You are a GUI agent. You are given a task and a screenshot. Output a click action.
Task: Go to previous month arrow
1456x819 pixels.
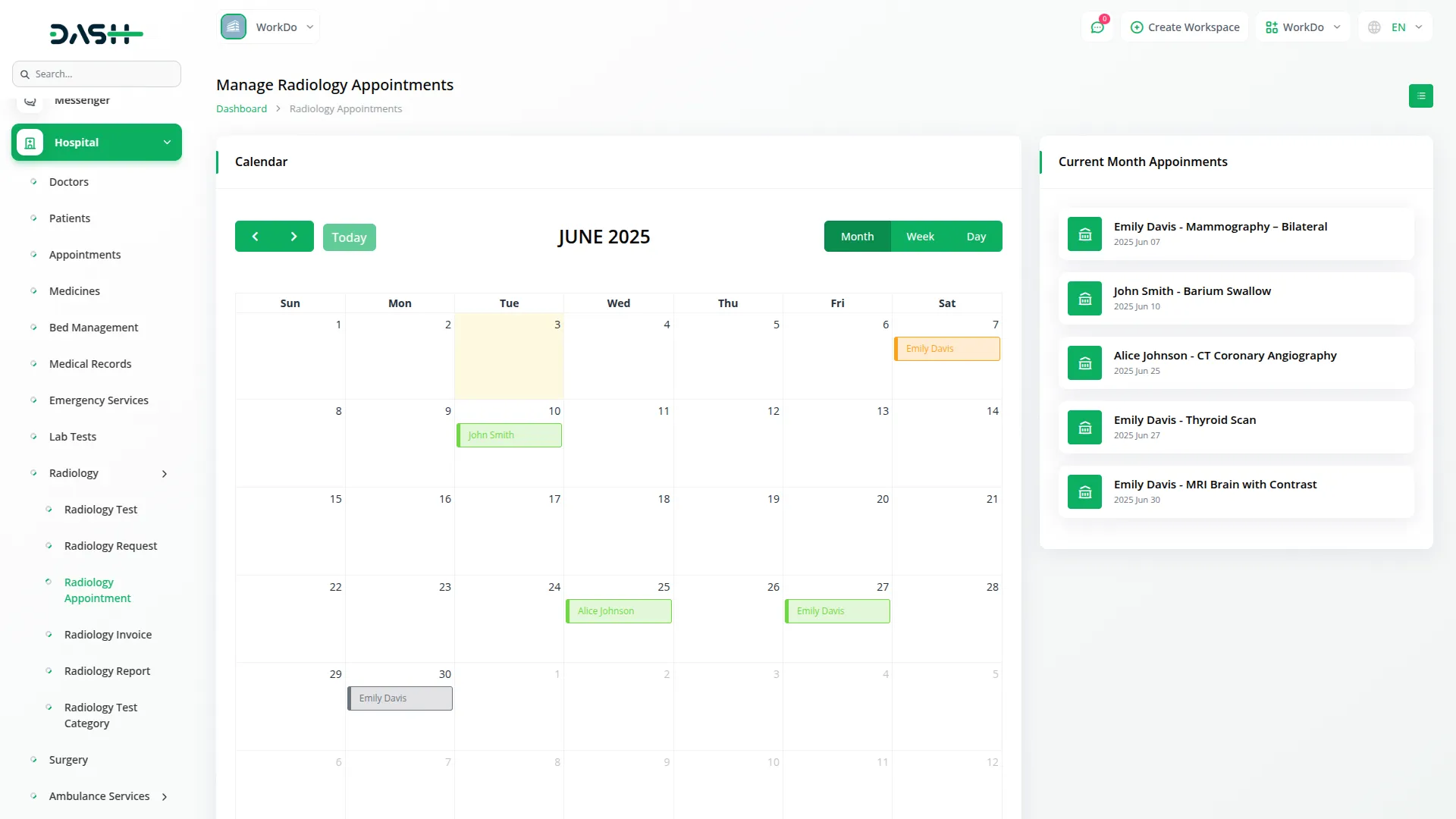point(256,237)
